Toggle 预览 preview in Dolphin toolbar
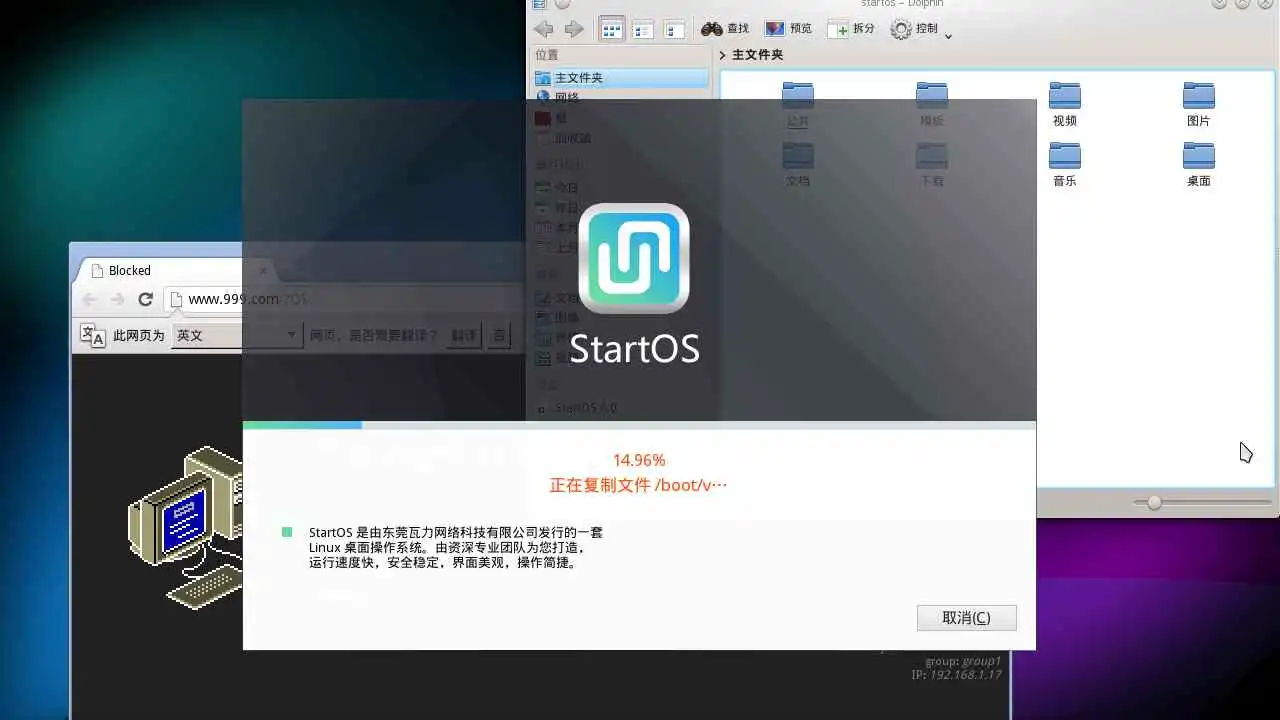 tap(789, 29)
